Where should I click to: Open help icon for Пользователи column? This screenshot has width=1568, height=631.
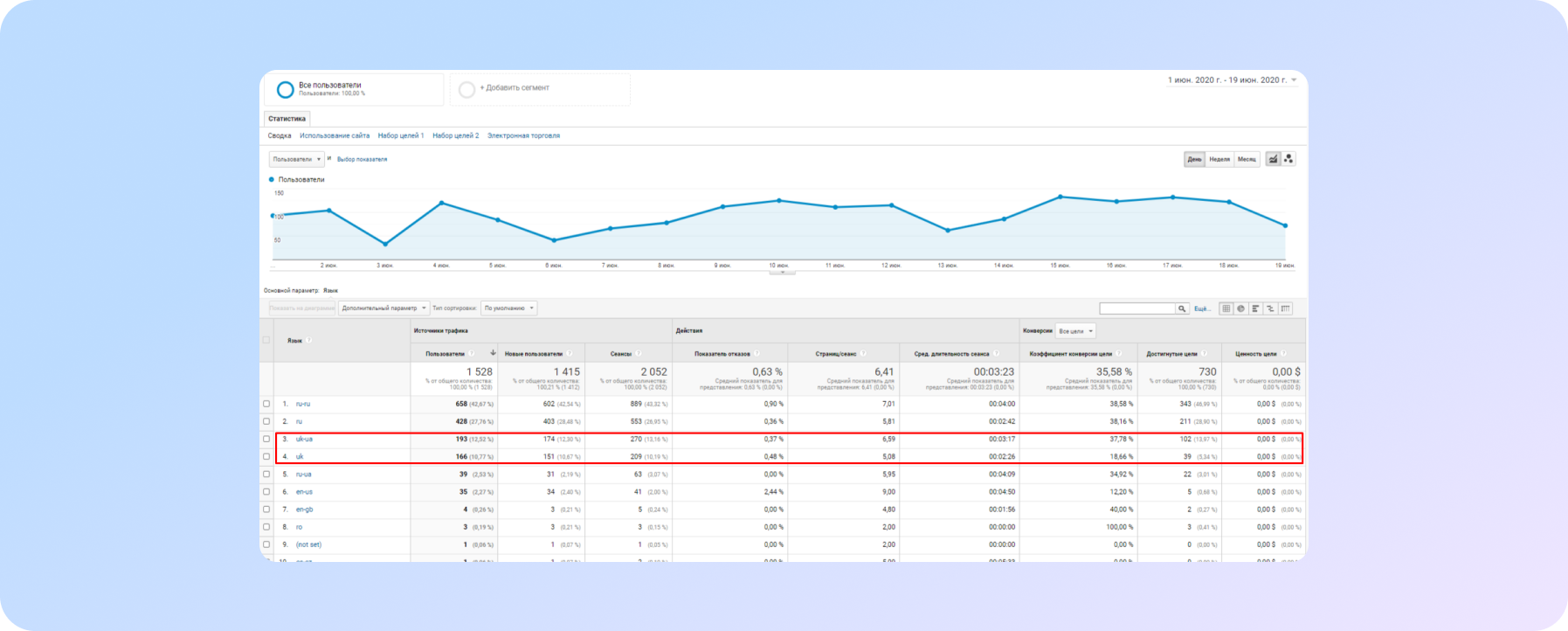click(x=471, y=354)
